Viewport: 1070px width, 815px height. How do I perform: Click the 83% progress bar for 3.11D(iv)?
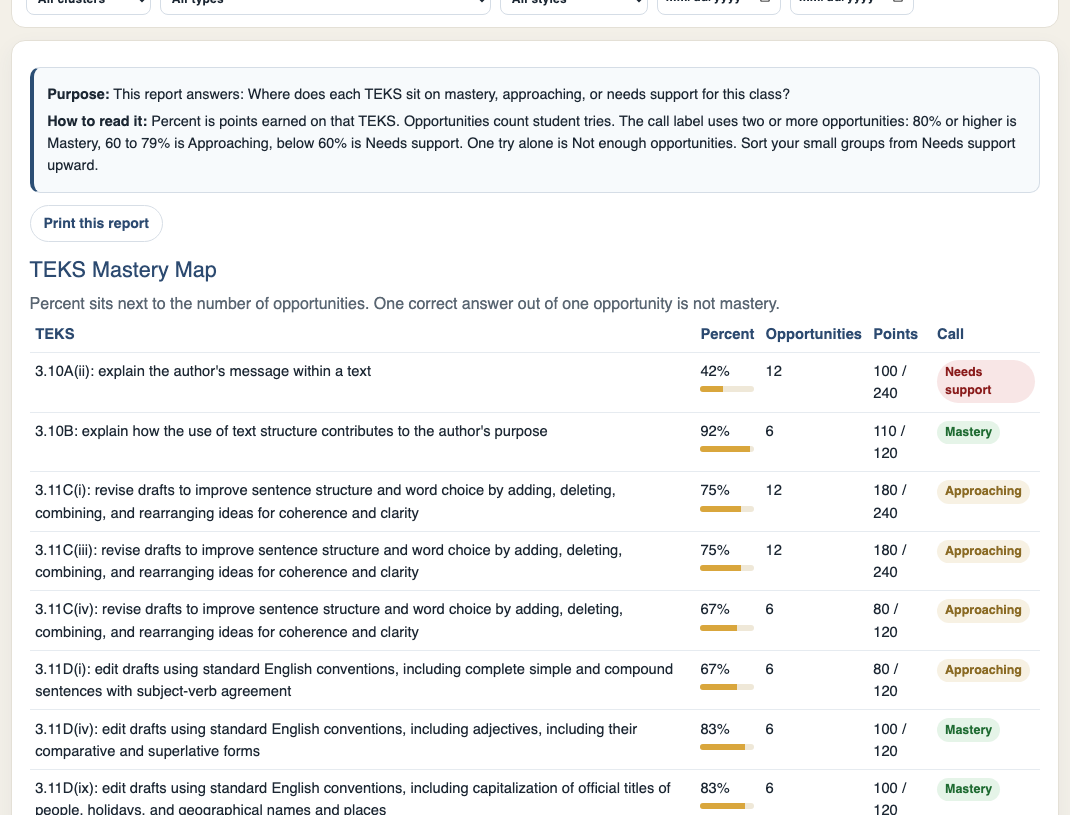(x=727, y=747)
